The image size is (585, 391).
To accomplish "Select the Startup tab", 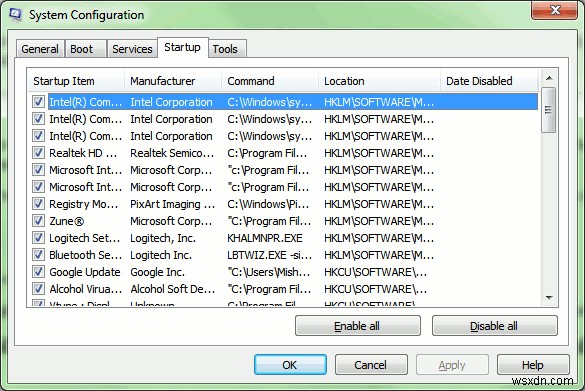I will pos(182,47).
